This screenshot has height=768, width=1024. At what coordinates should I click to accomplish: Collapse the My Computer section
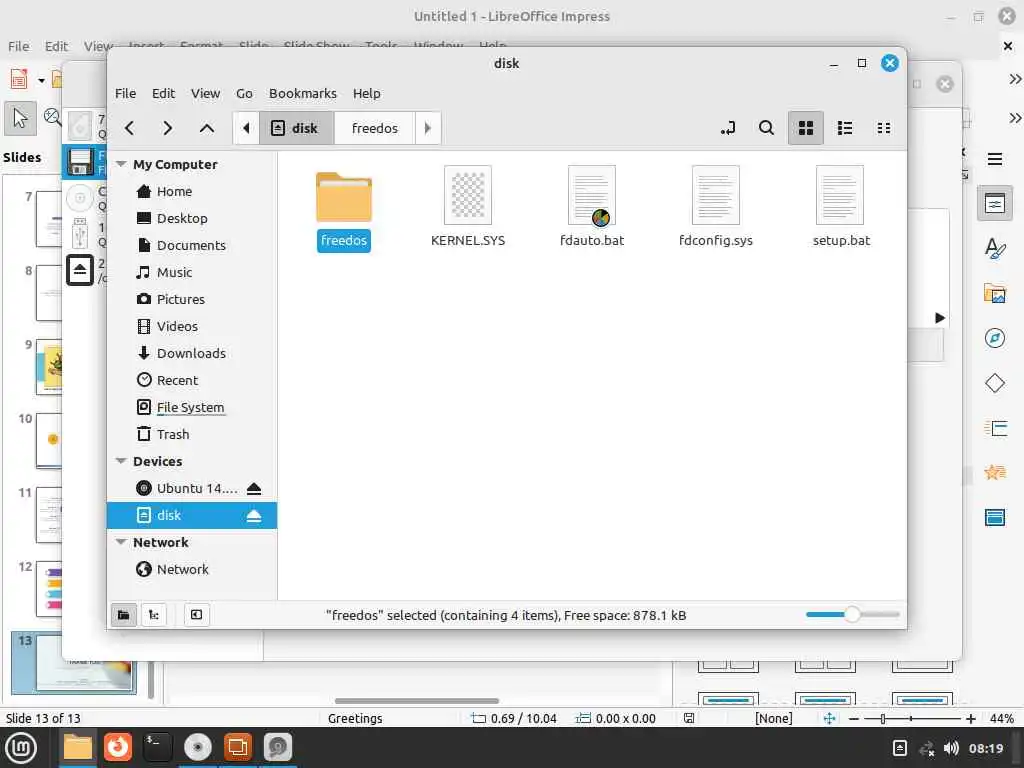tap(121, 164)
